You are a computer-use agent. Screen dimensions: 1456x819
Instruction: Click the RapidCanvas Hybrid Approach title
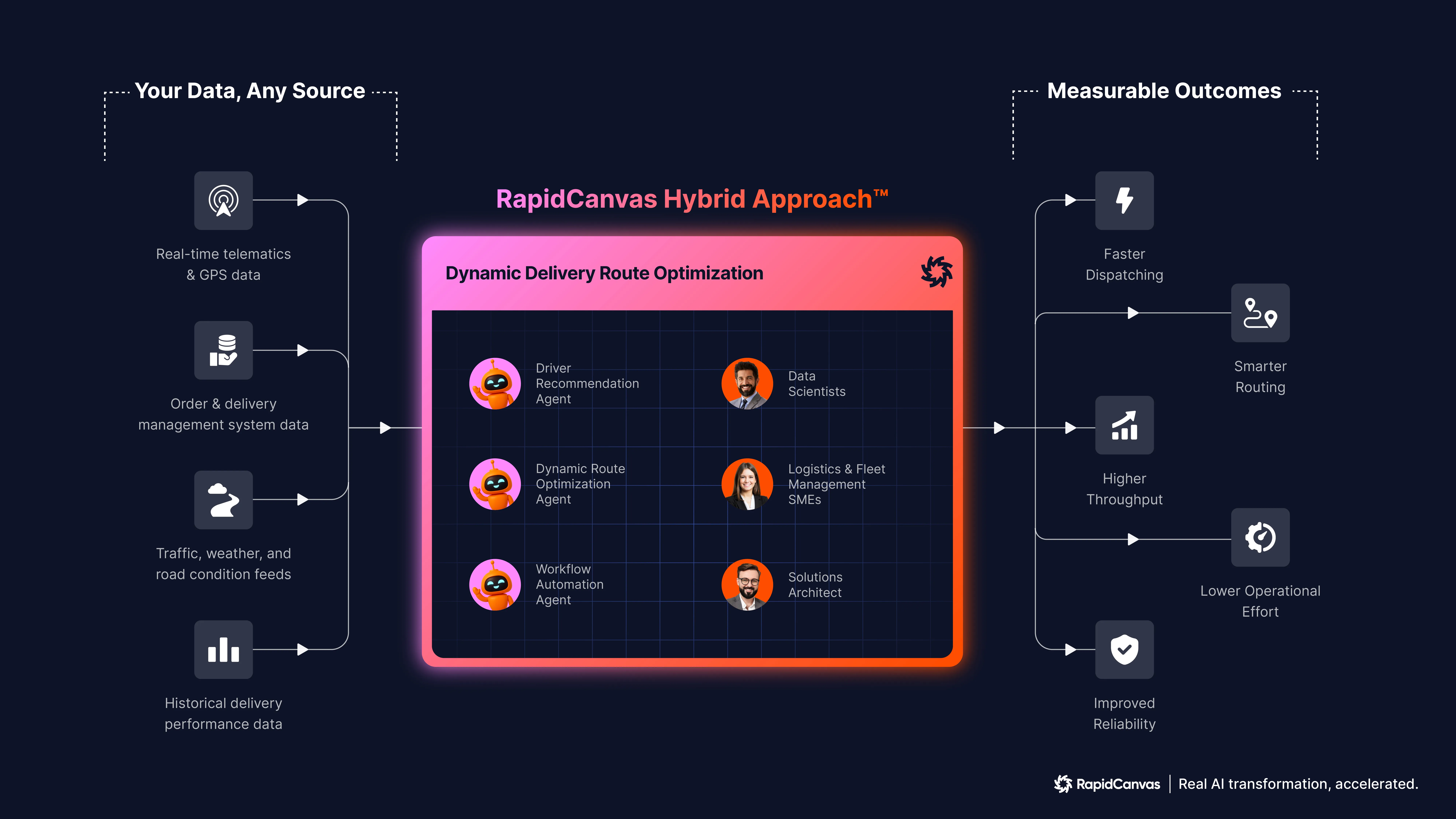click(x=691, y=199)
